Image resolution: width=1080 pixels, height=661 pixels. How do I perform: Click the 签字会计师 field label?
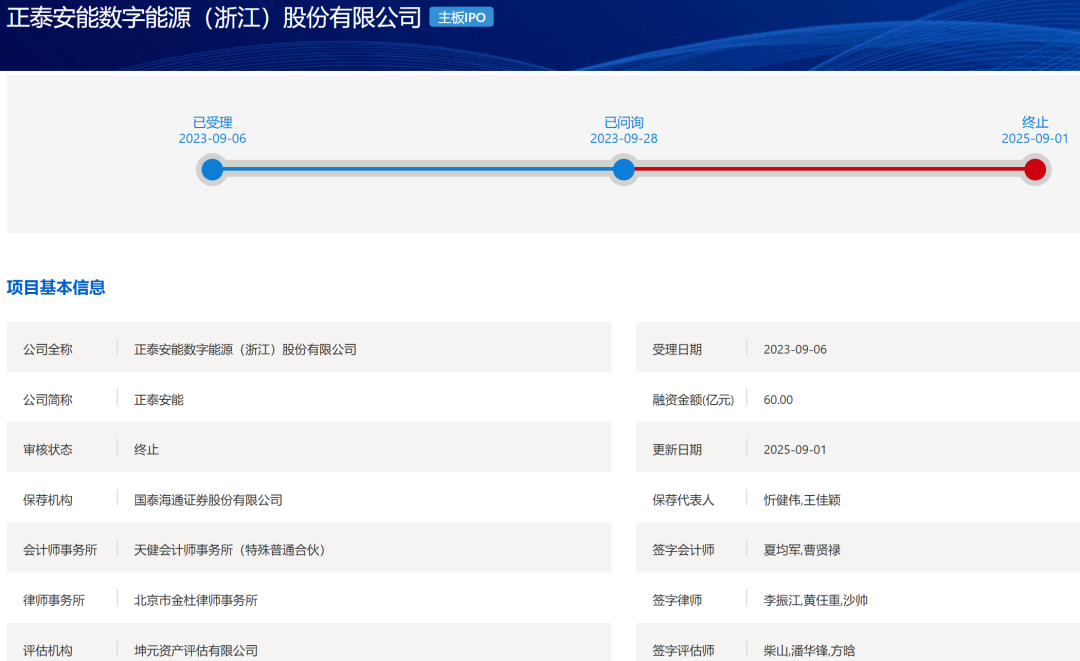tap(683, 549)
